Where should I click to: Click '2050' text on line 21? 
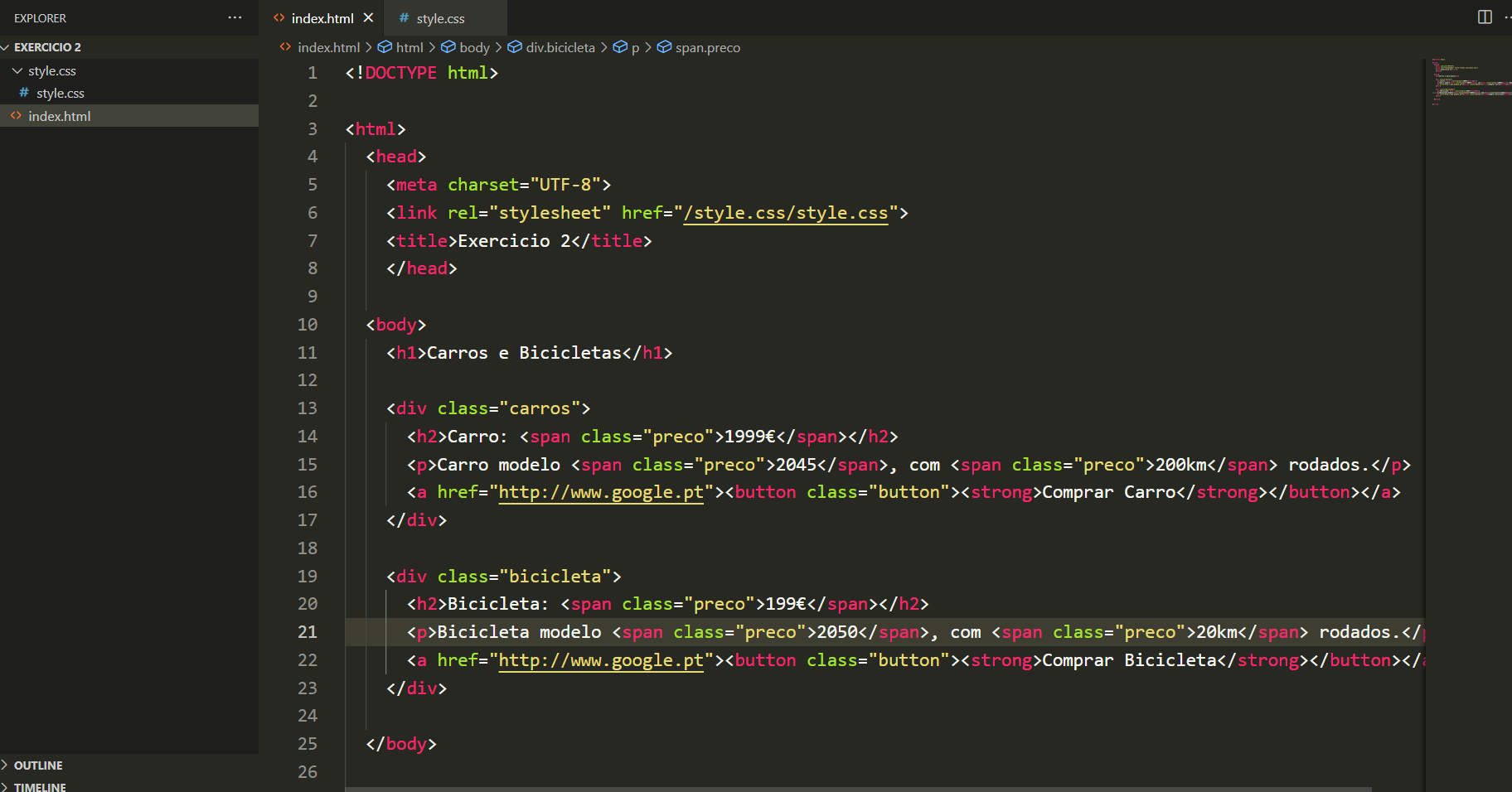pos(837,632)
